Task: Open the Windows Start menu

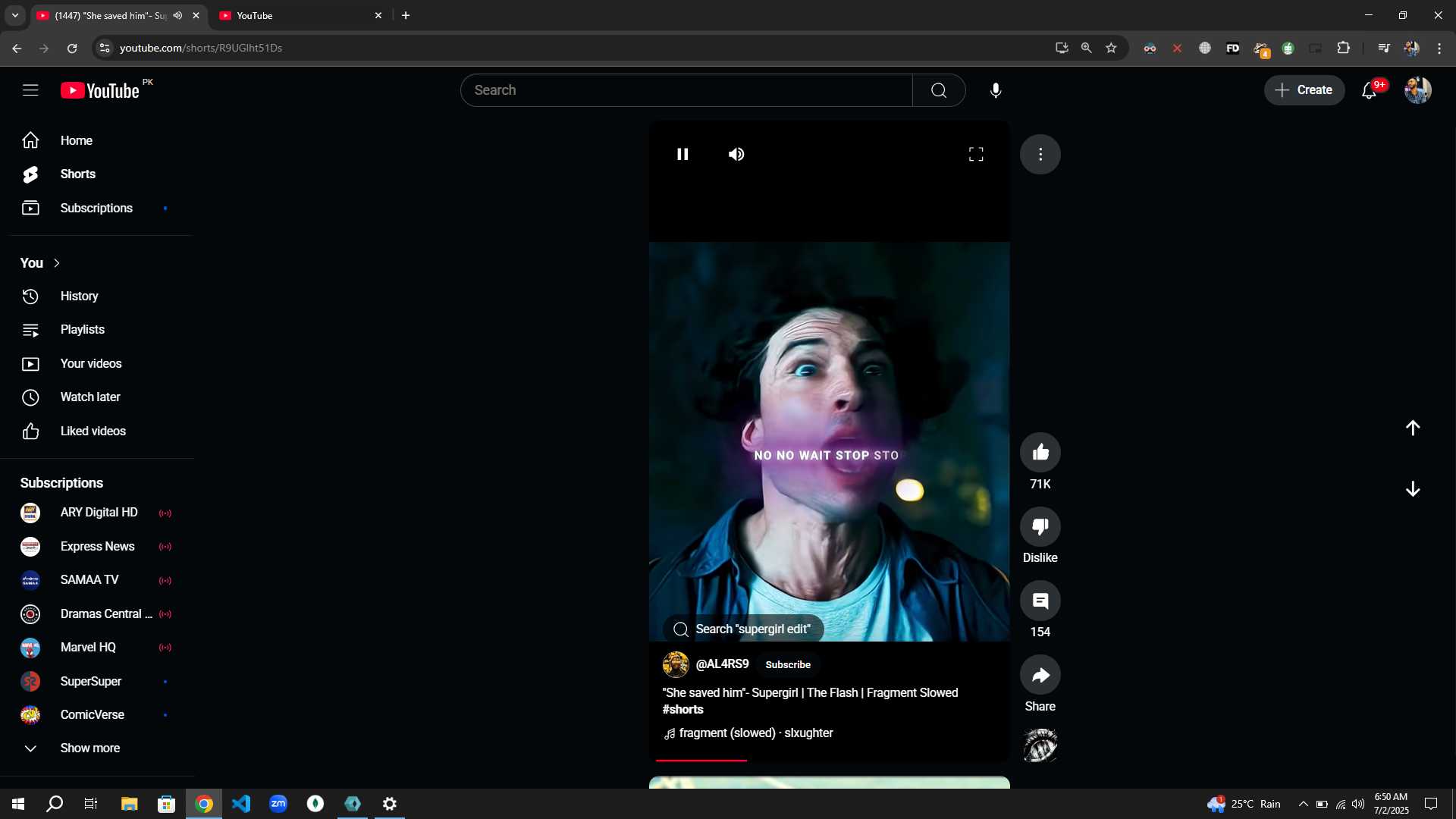Action: pyautogui.click(x=18, y=804)
